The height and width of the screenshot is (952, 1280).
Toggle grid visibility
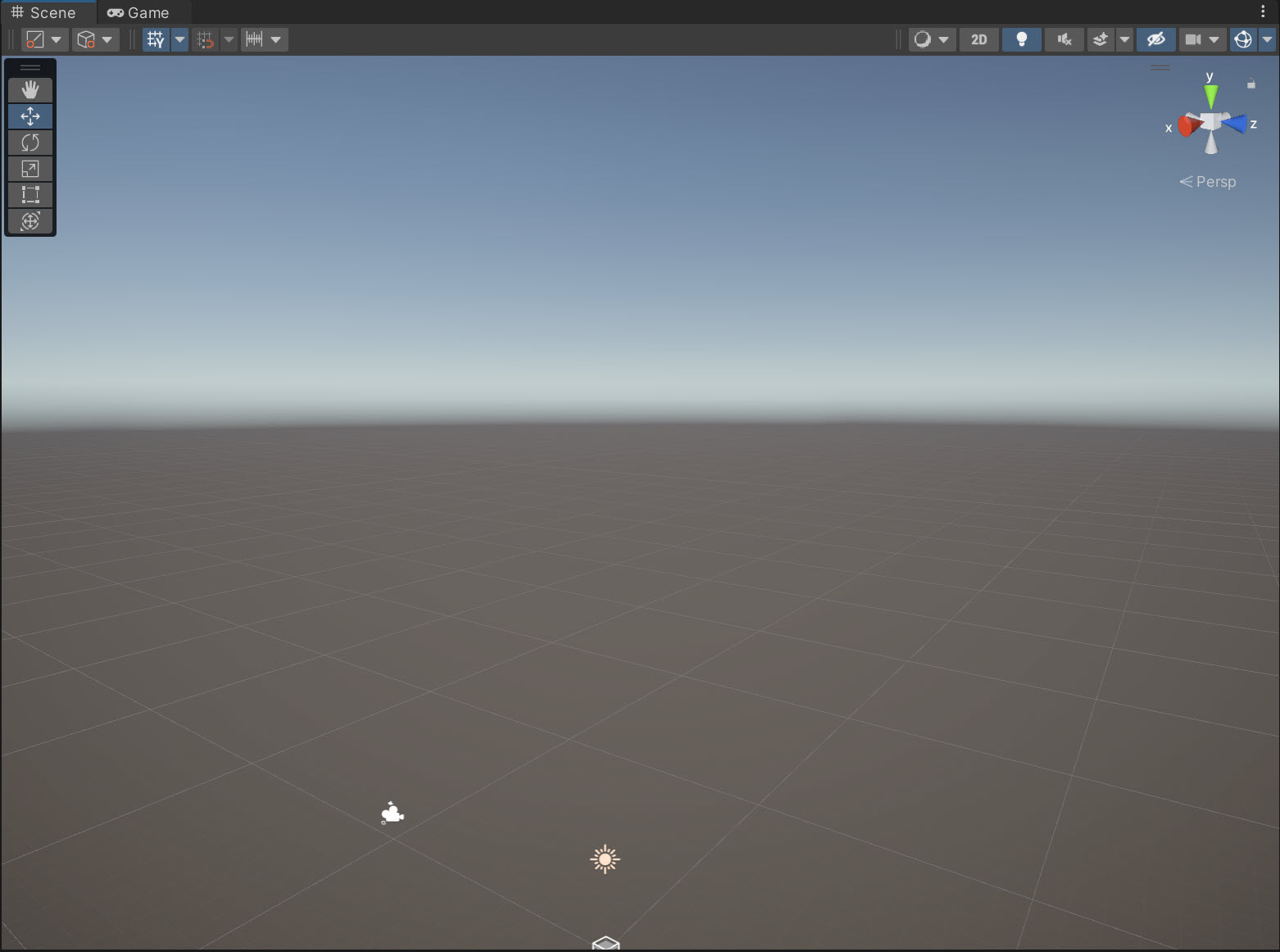pyautogui.click(x=156, y=39)
